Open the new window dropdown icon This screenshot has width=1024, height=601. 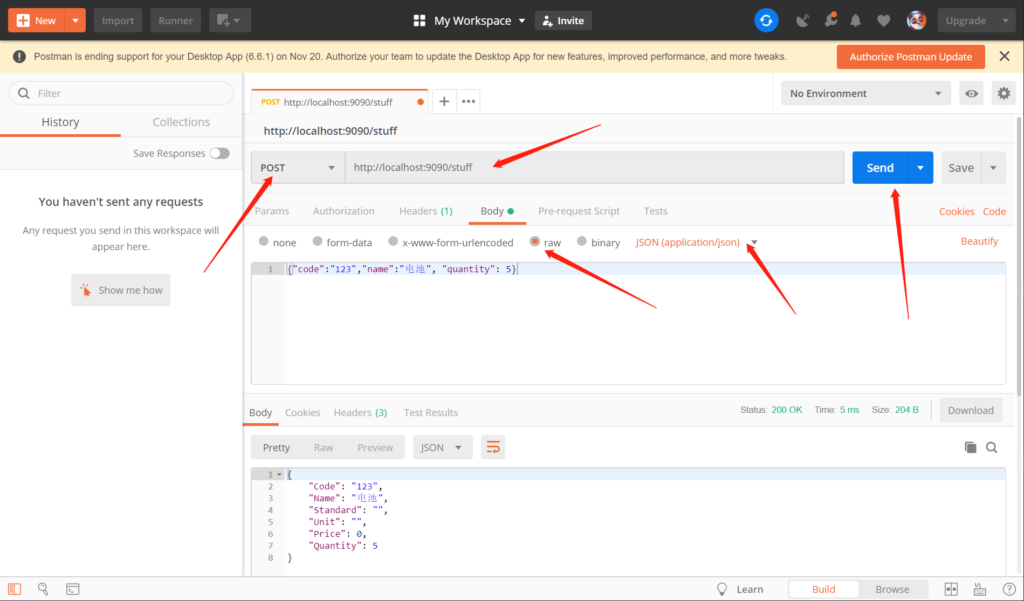tap(229, 20)
